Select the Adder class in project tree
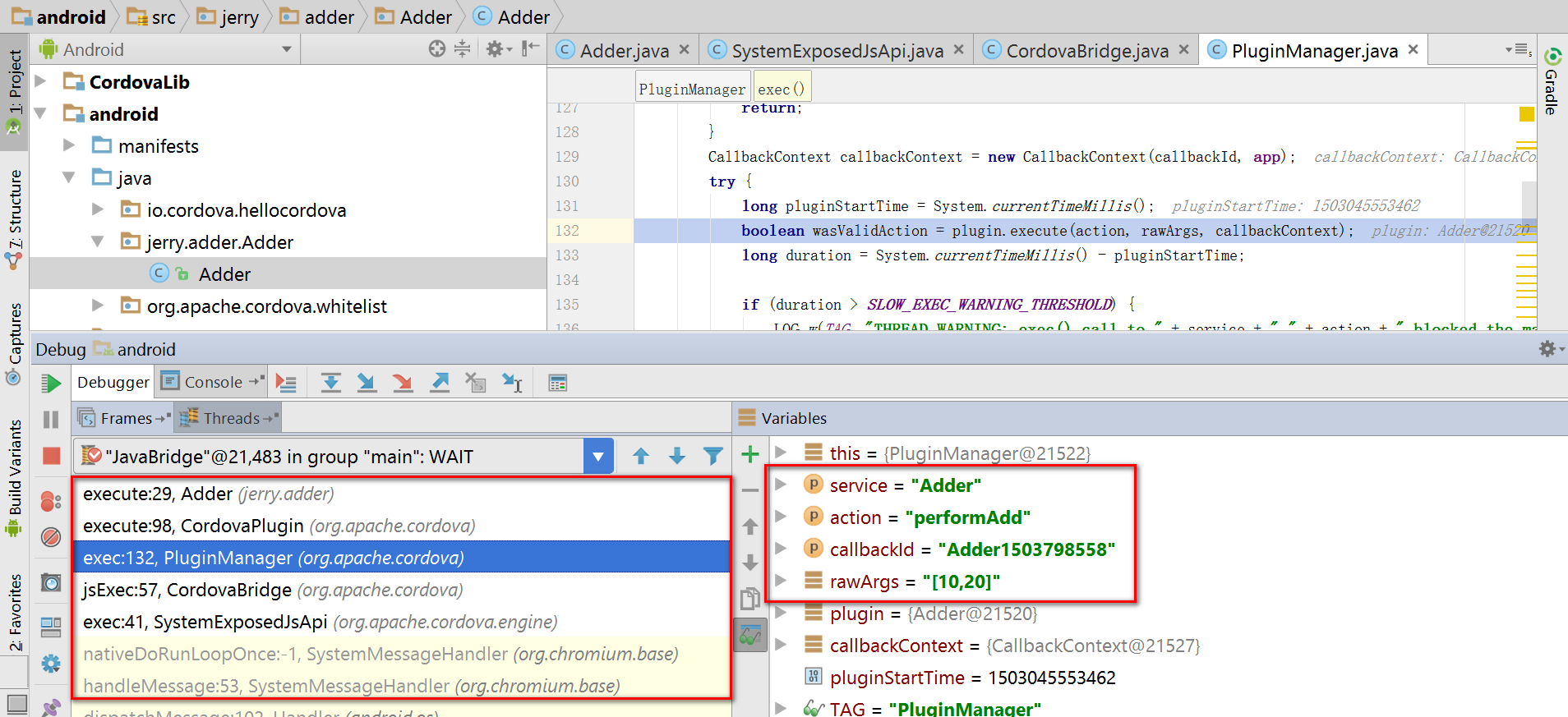 click(x=224, y=273)
